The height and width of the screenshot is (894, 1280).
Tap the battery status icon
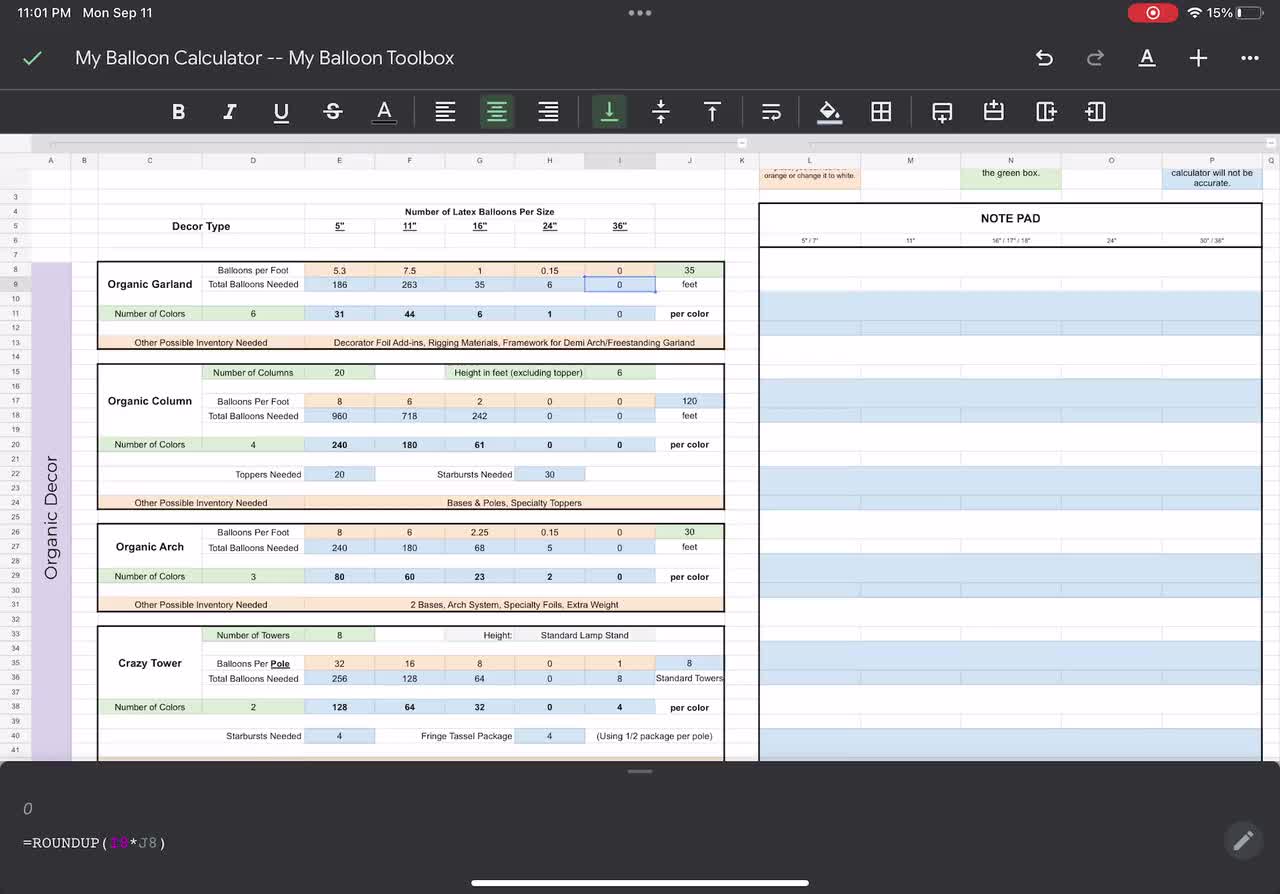pos(1251,13)
